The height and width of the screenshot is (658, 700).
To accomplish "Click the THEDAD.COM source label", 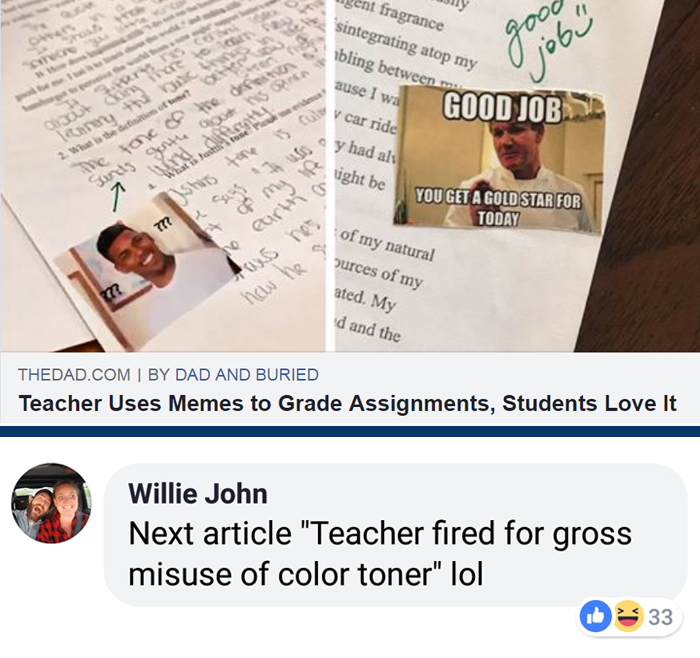I will pos(74,375).
